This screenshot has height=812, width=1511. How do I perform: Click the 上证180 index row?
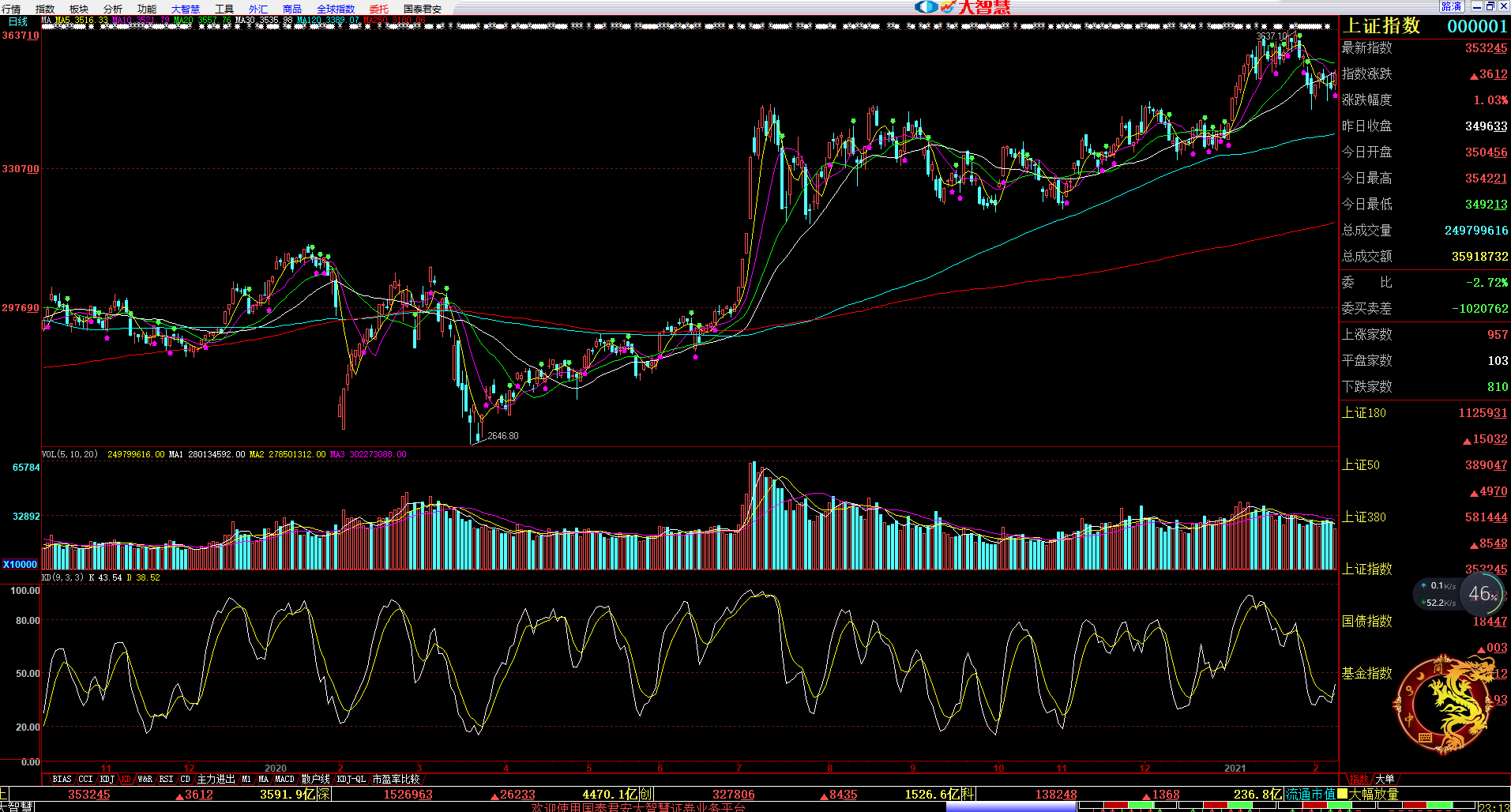tap(1364, 412)
